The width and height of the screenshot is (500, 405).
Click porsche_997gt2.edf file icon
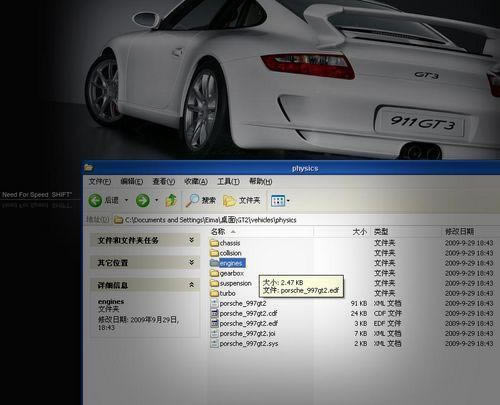coord(214,323)
